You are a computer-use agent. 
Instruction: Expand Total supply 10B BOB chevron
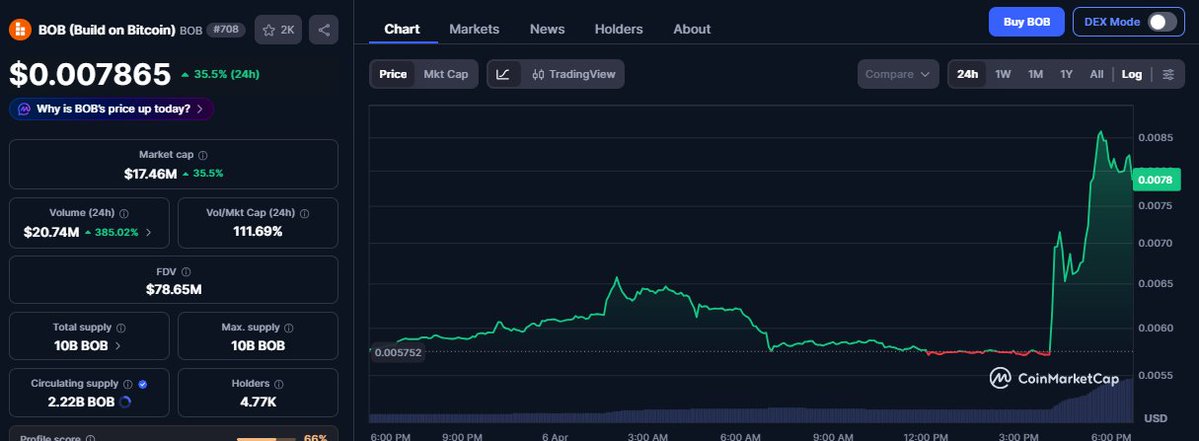(117, 345)
